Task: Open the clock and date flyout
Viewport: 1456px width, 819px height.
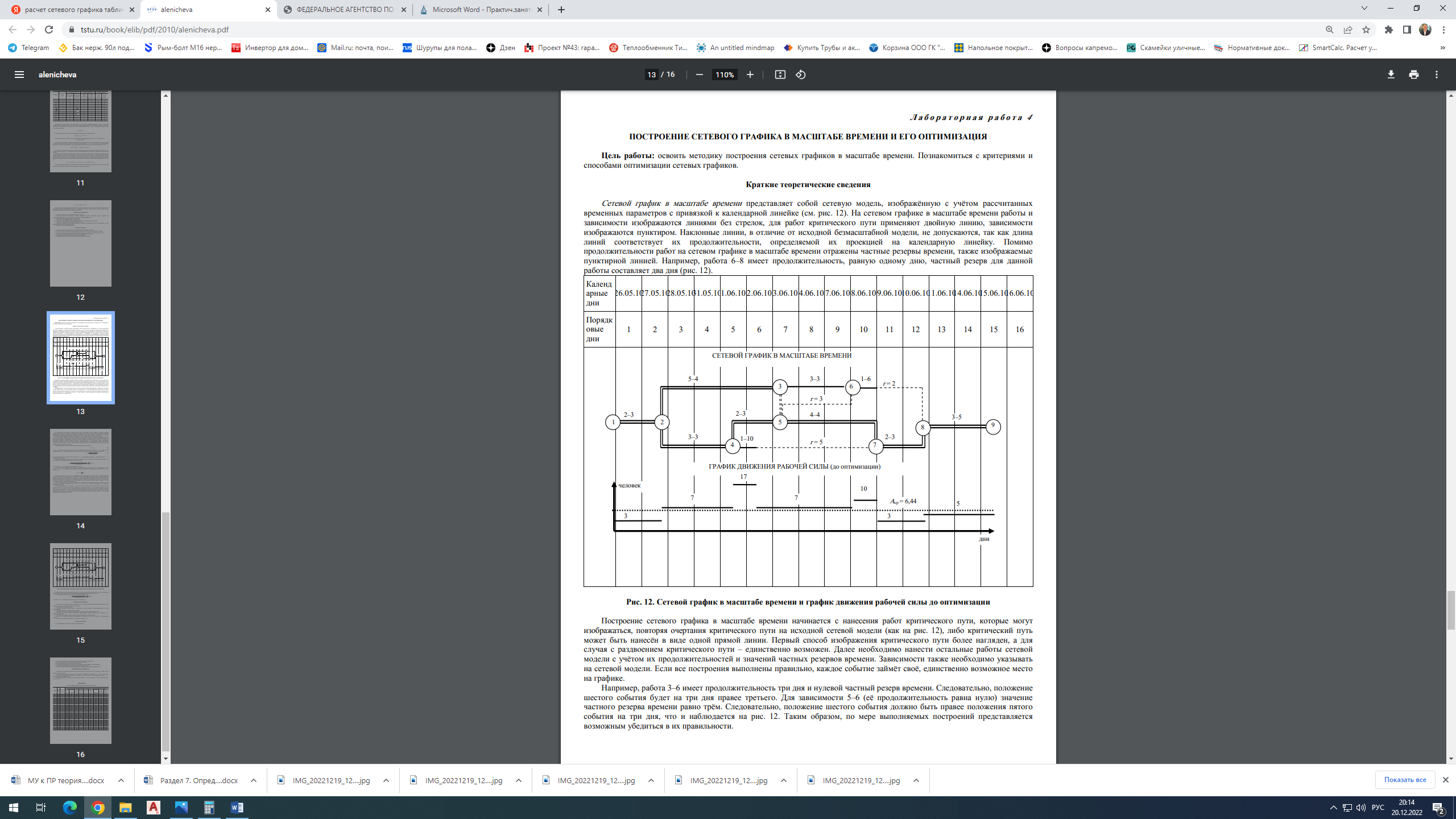Action: 1407,808
